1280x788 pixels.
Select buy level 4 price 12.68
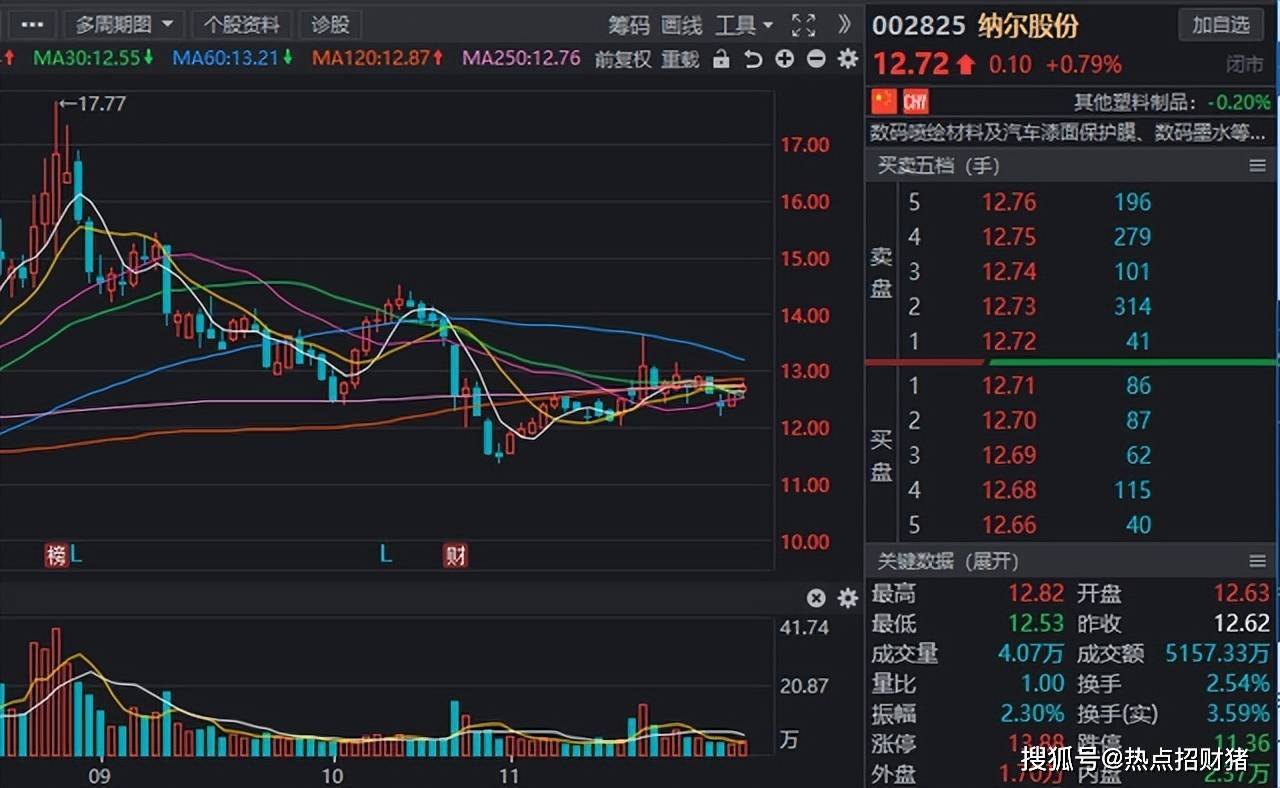click(x=1009, y=490)
